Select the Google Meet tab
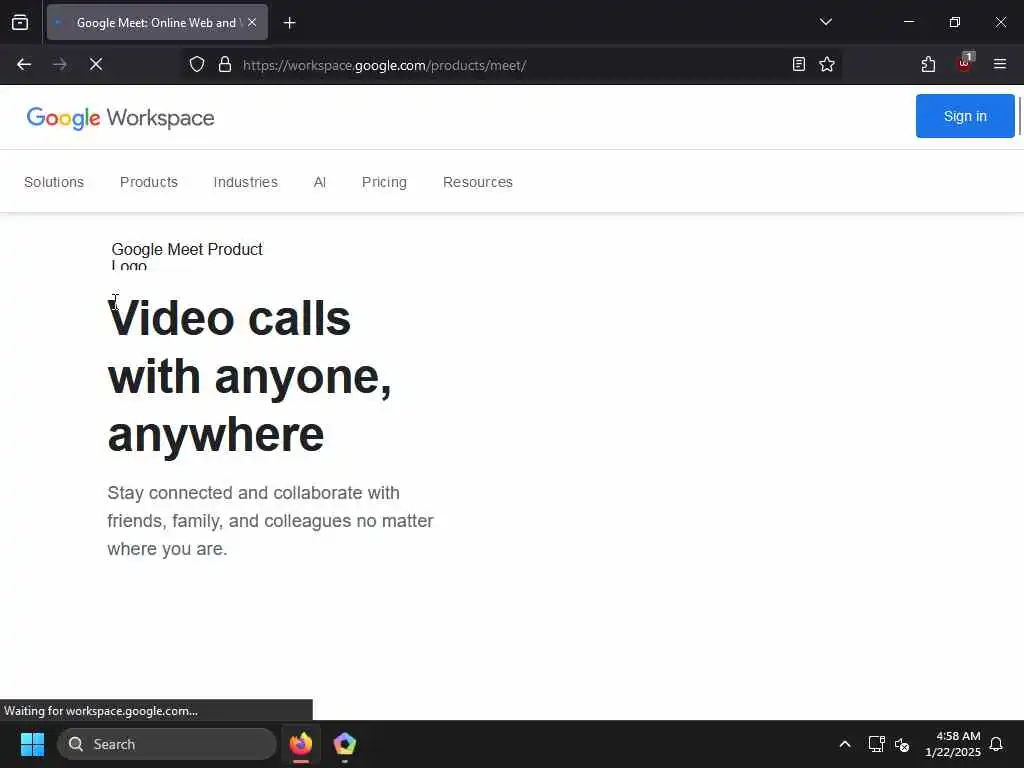Viewport: 1024px width, 768px height. 157,22
